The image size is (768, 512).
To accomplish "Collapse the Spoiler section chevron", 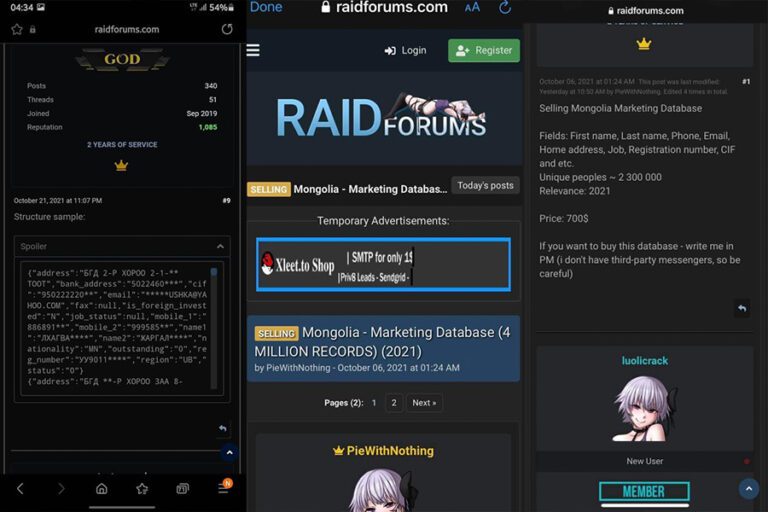I will pos(220,246).
